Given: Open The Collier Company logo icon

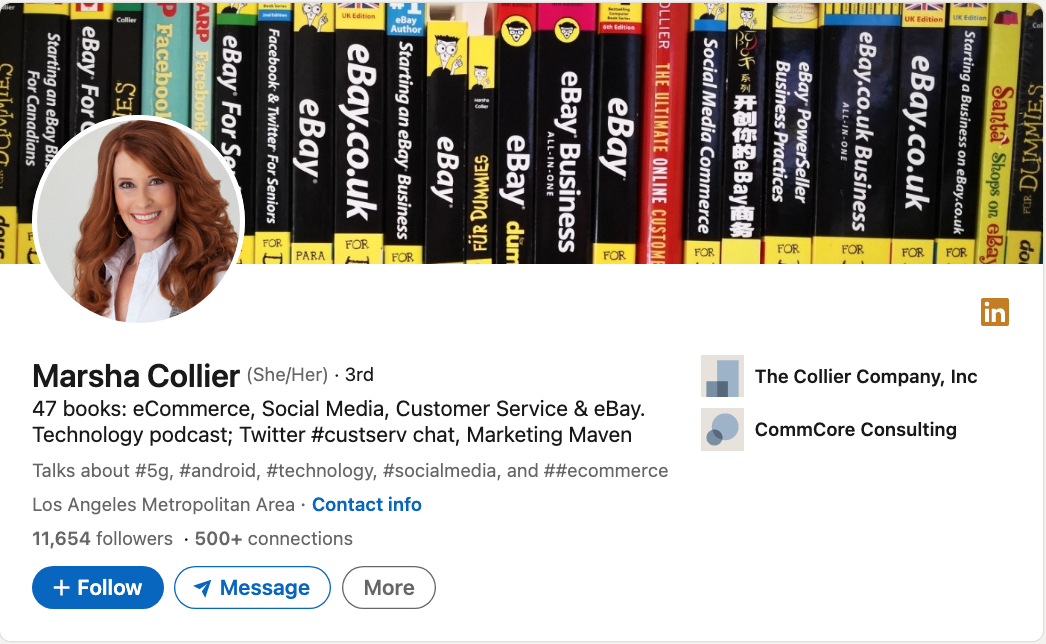Looking at the screenshot, I should tap(722, 376).
